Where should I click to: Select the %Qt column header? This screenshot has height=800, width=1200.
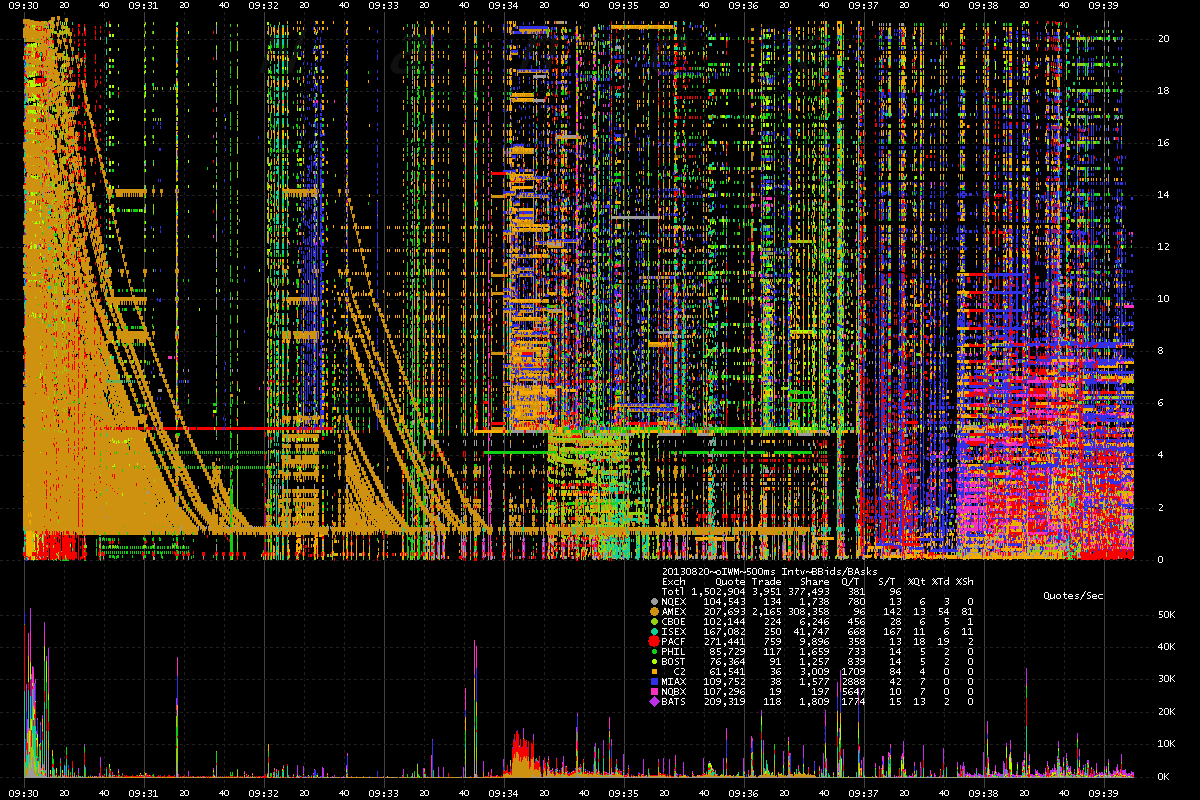tap(916, 581)
